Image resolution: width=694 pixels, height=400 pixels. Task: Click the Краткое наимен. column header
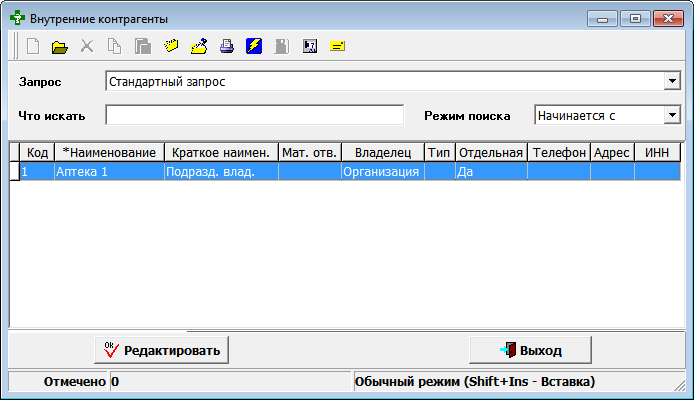coord(221,153)
